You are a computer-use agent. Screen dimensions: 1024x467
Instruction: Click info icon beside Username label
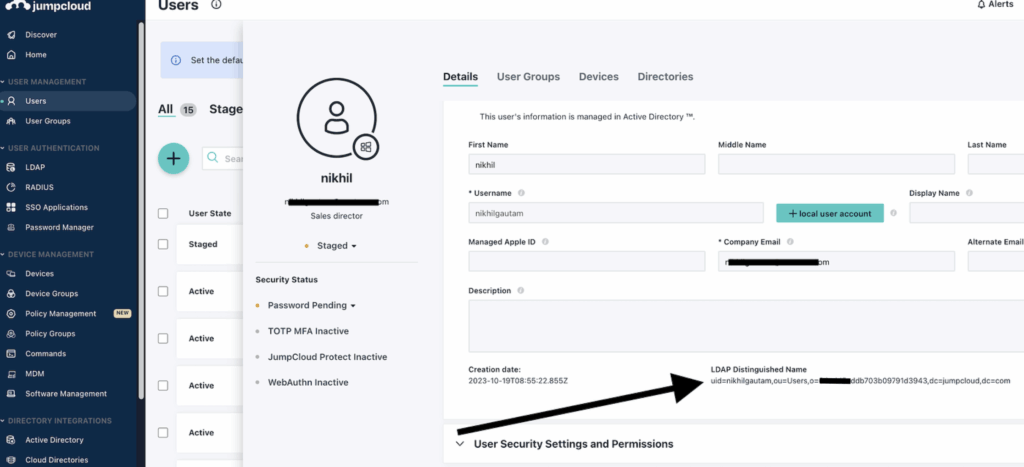click(x=521, y=193)
